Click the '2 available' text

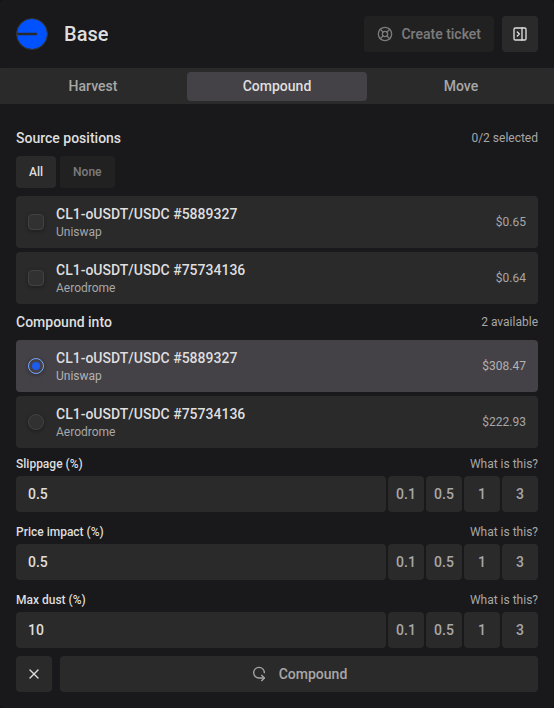(509, 321)
